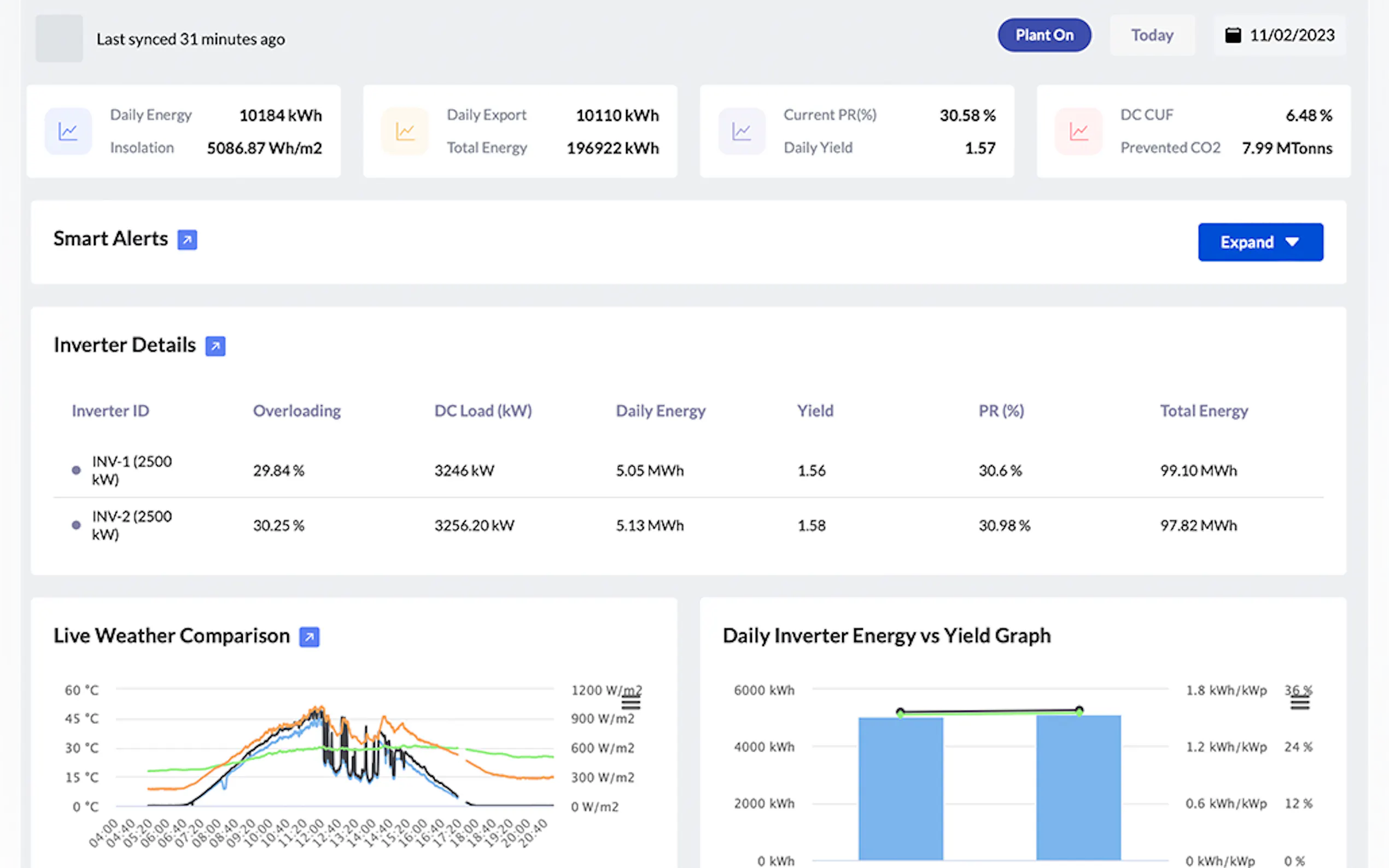This screenshot has height=868, width=1389.
Task: Open Smart Alerts external link icon
Action: point(187,240)
